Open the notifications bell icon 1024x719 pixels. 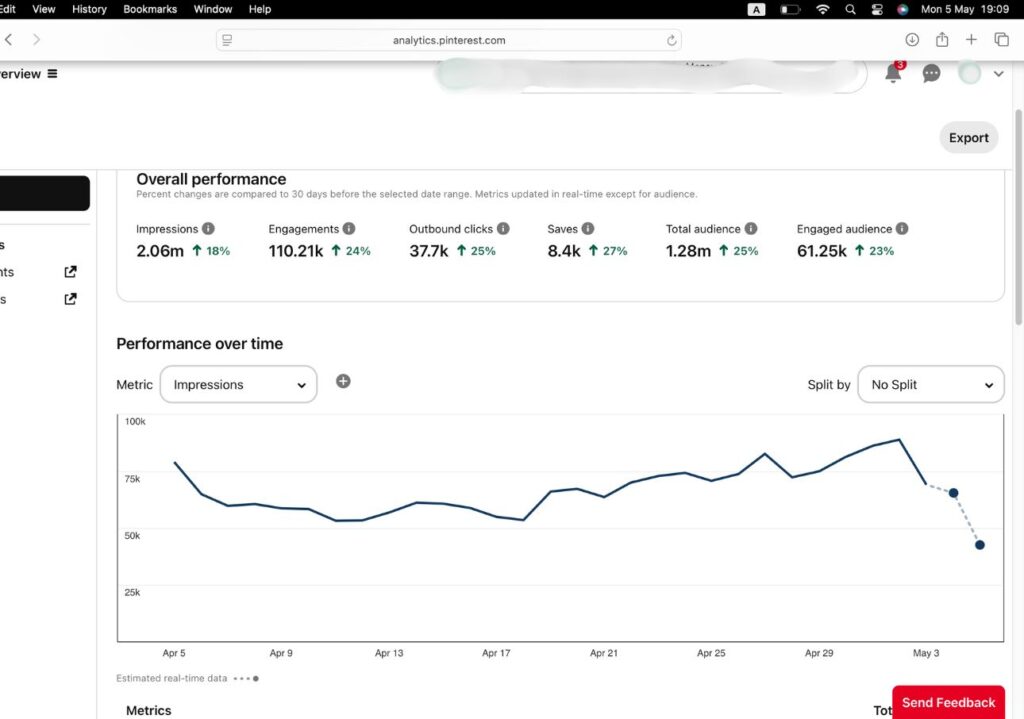pos(893,73)
